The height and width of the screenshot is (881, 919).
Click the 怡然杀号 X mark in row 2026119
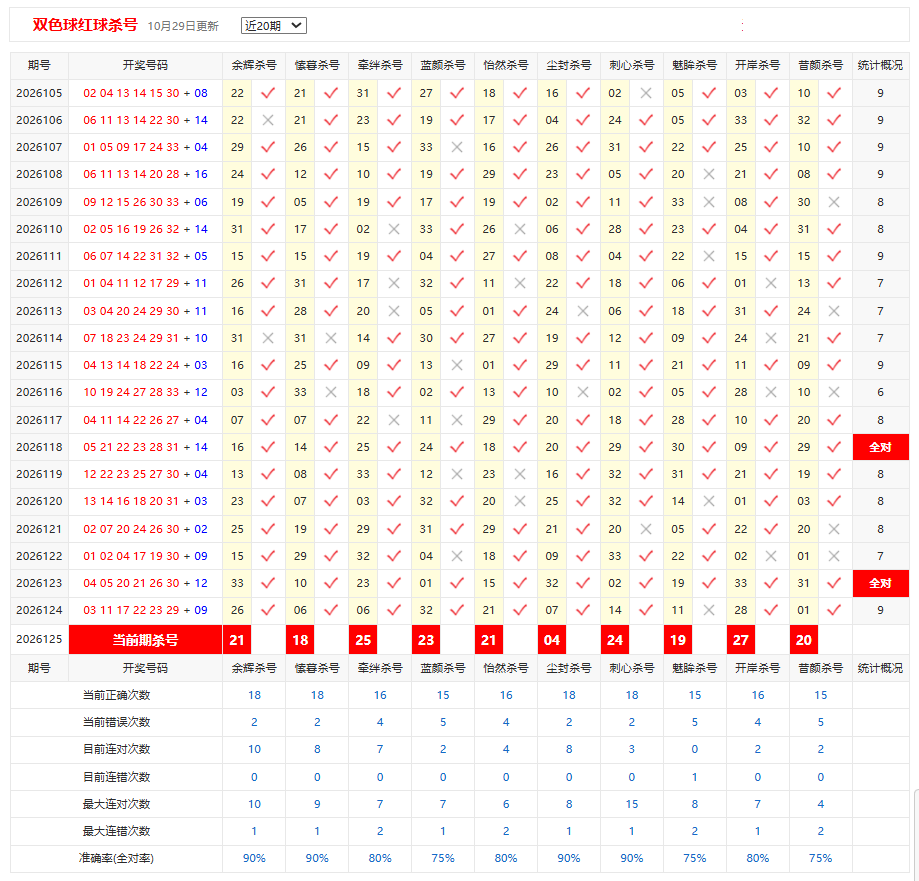520,474
